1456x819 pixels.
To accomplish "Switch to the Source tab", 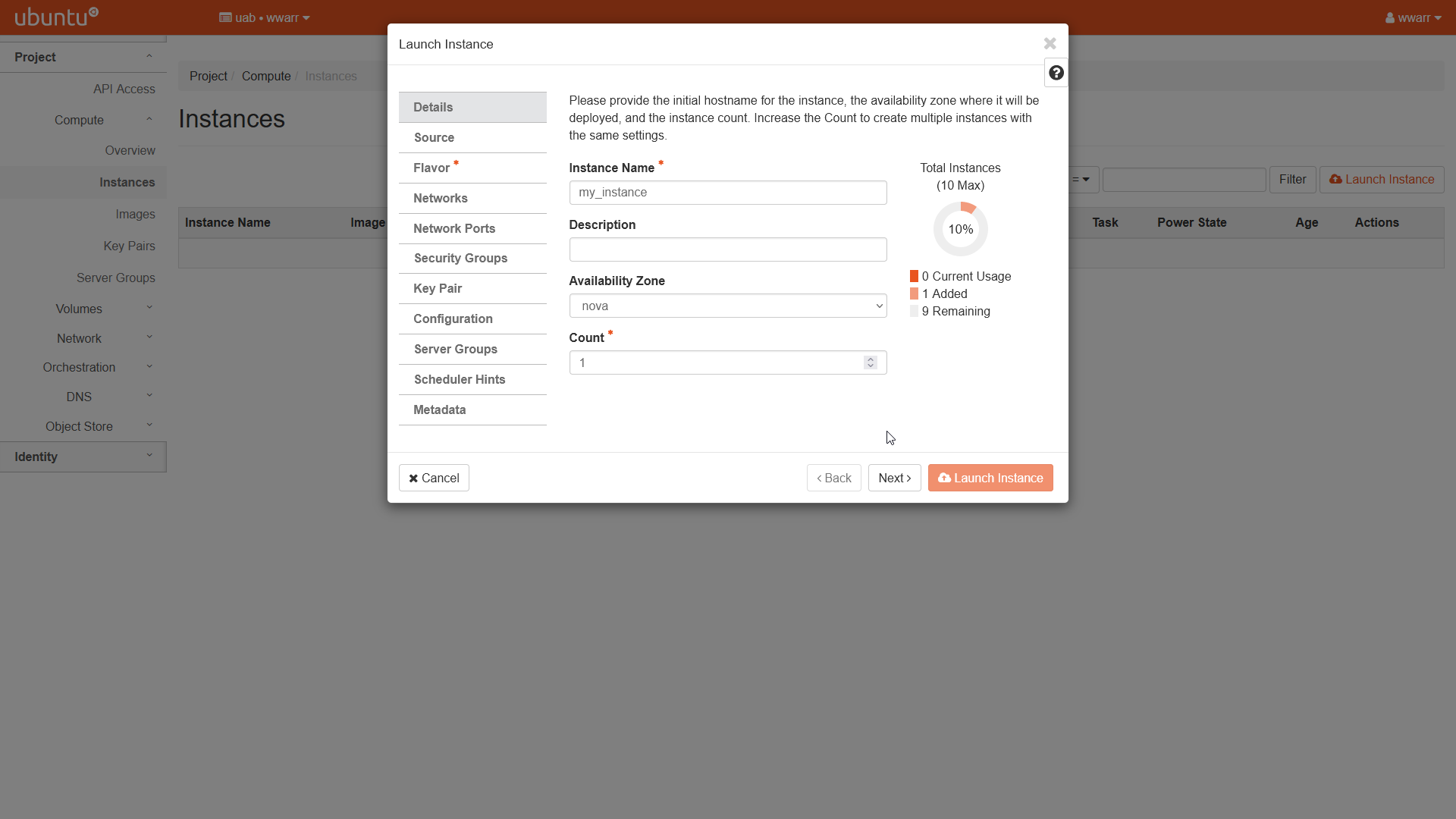I will (x=472, y=137).
